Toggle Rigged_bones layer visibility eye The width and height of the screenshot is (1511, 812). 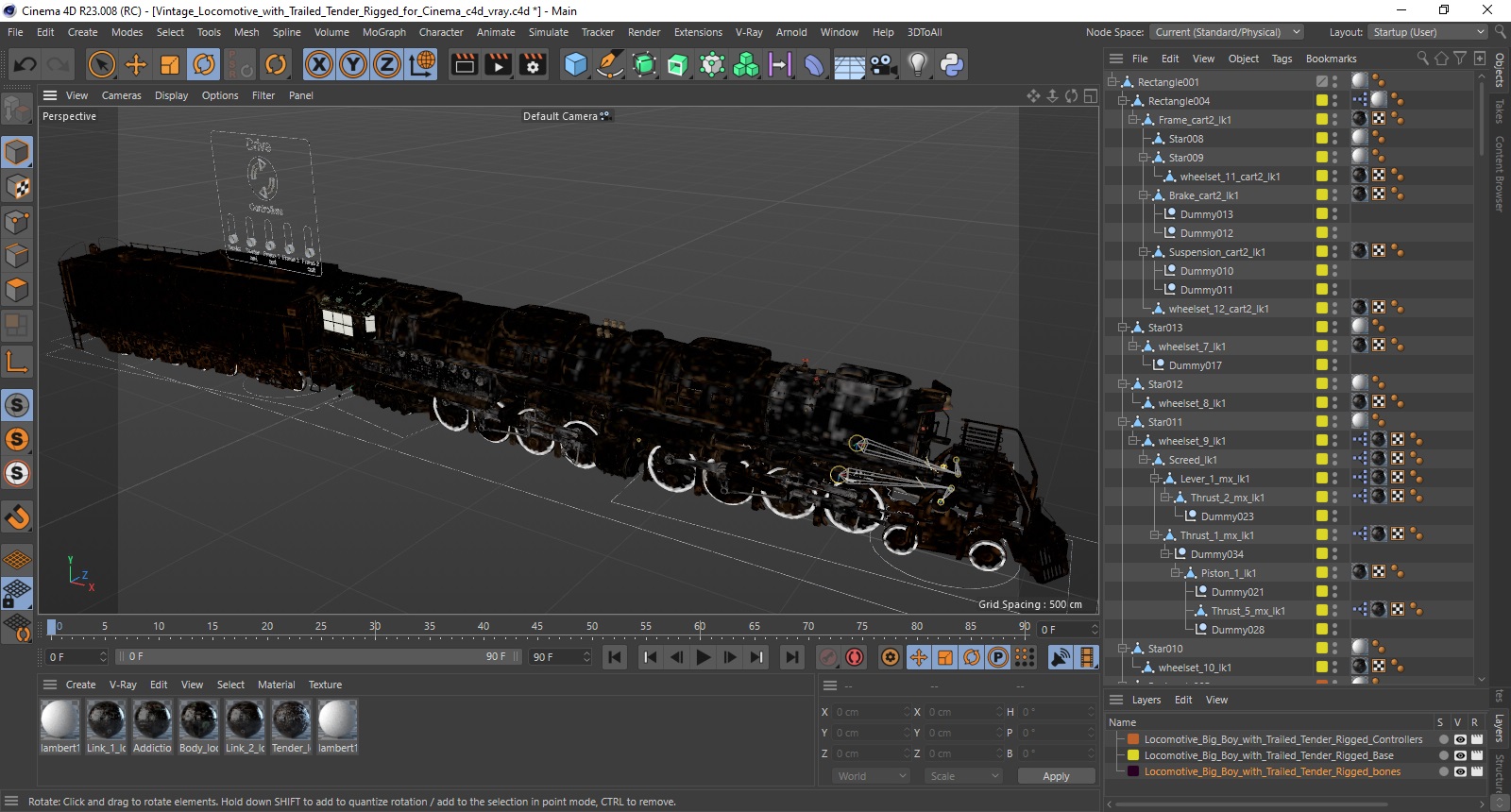click(x=1460, y=771)
